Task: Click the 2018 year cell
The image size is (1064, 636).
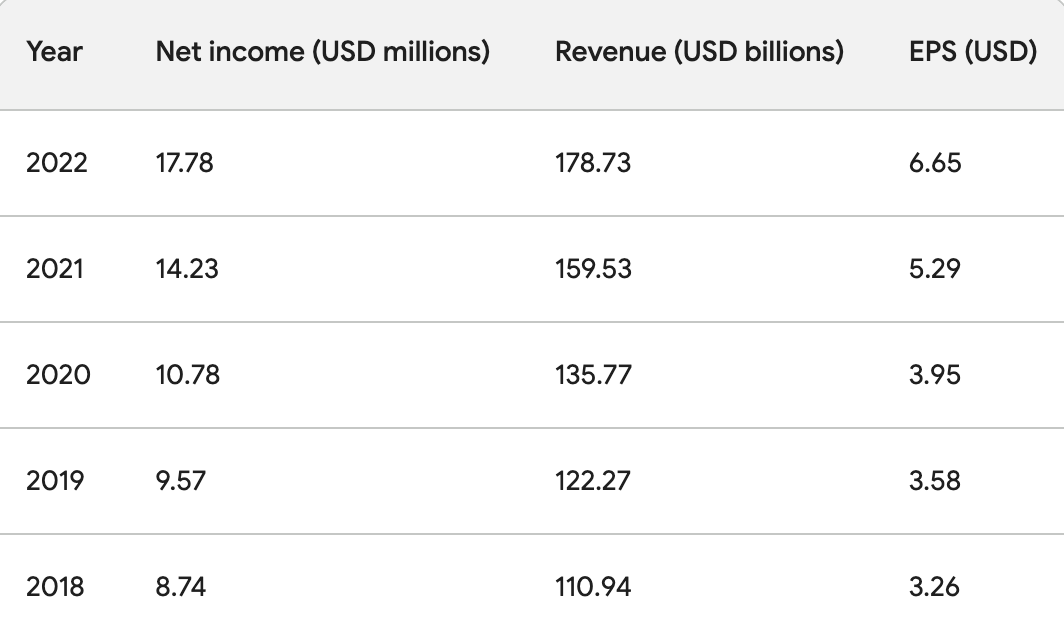Action: click(x=56, y=587)
